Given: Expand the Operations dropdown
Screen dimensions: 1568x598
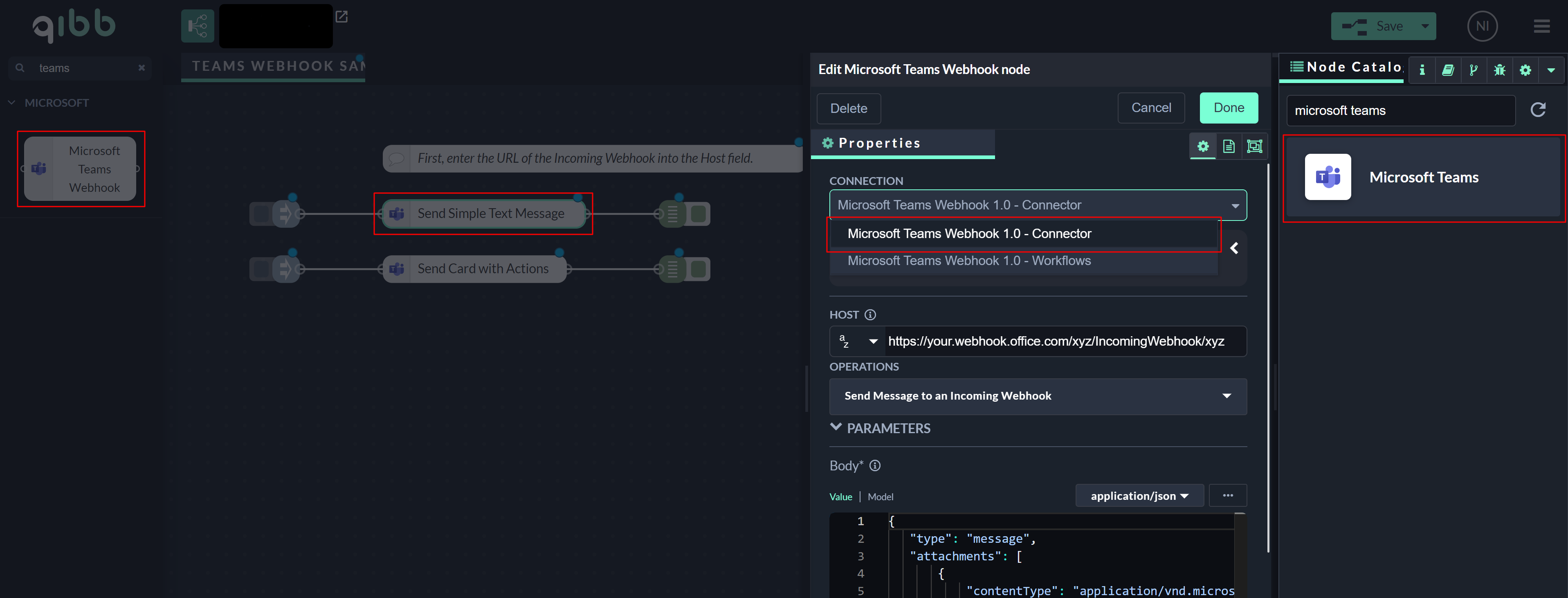Looking at the screenshot, I should point(1038,396).
